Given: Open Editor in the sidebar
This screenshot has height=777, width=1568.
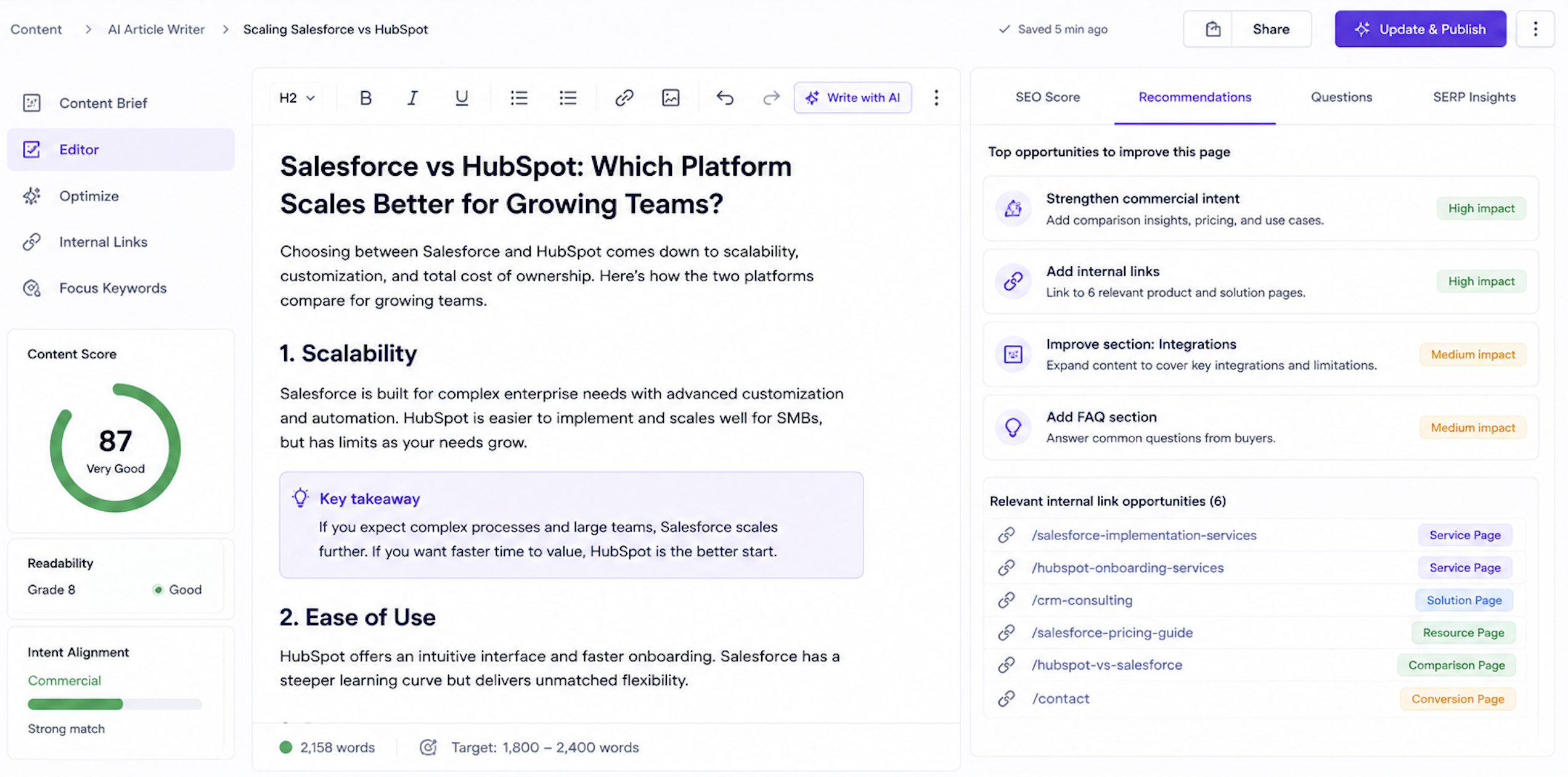Looking at the screenshot, I should pyautogui.click(x=121, y=149).
